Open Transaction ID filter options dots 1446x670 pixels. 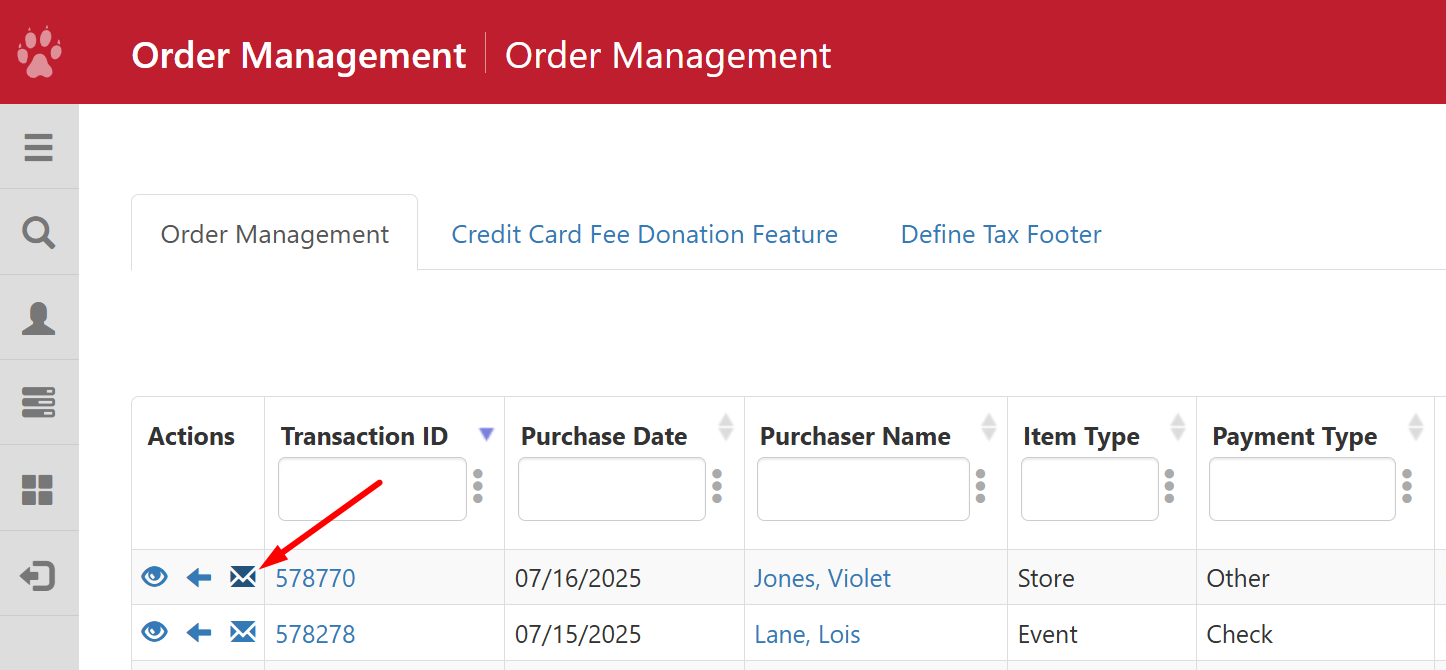pos(478,486)
